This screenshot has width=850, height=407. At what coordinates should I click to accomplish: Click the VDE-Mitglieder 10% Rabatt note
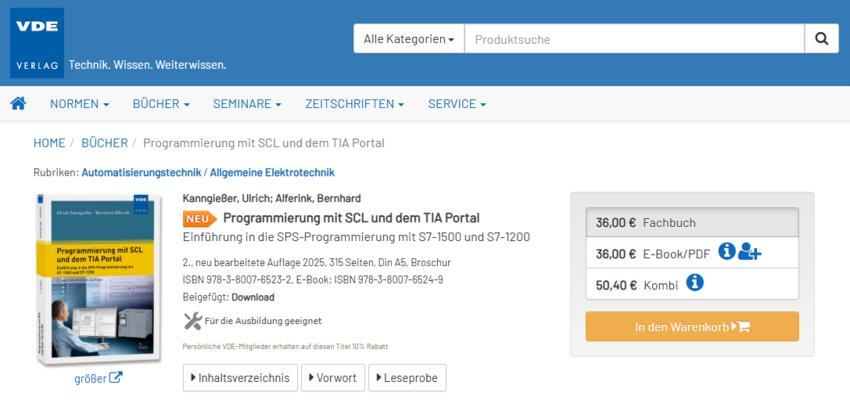[x=285, y=346]
